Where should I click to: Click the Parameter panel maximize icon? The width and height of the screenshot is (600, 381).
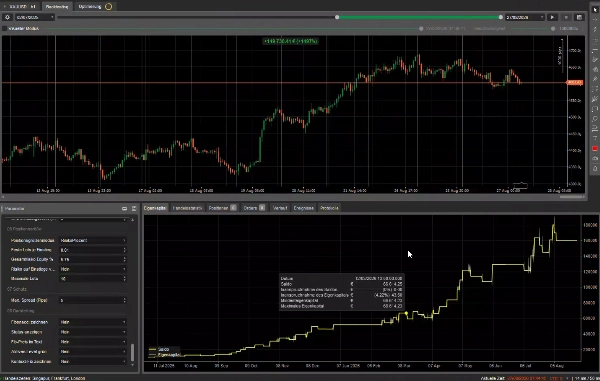[134, 208]
